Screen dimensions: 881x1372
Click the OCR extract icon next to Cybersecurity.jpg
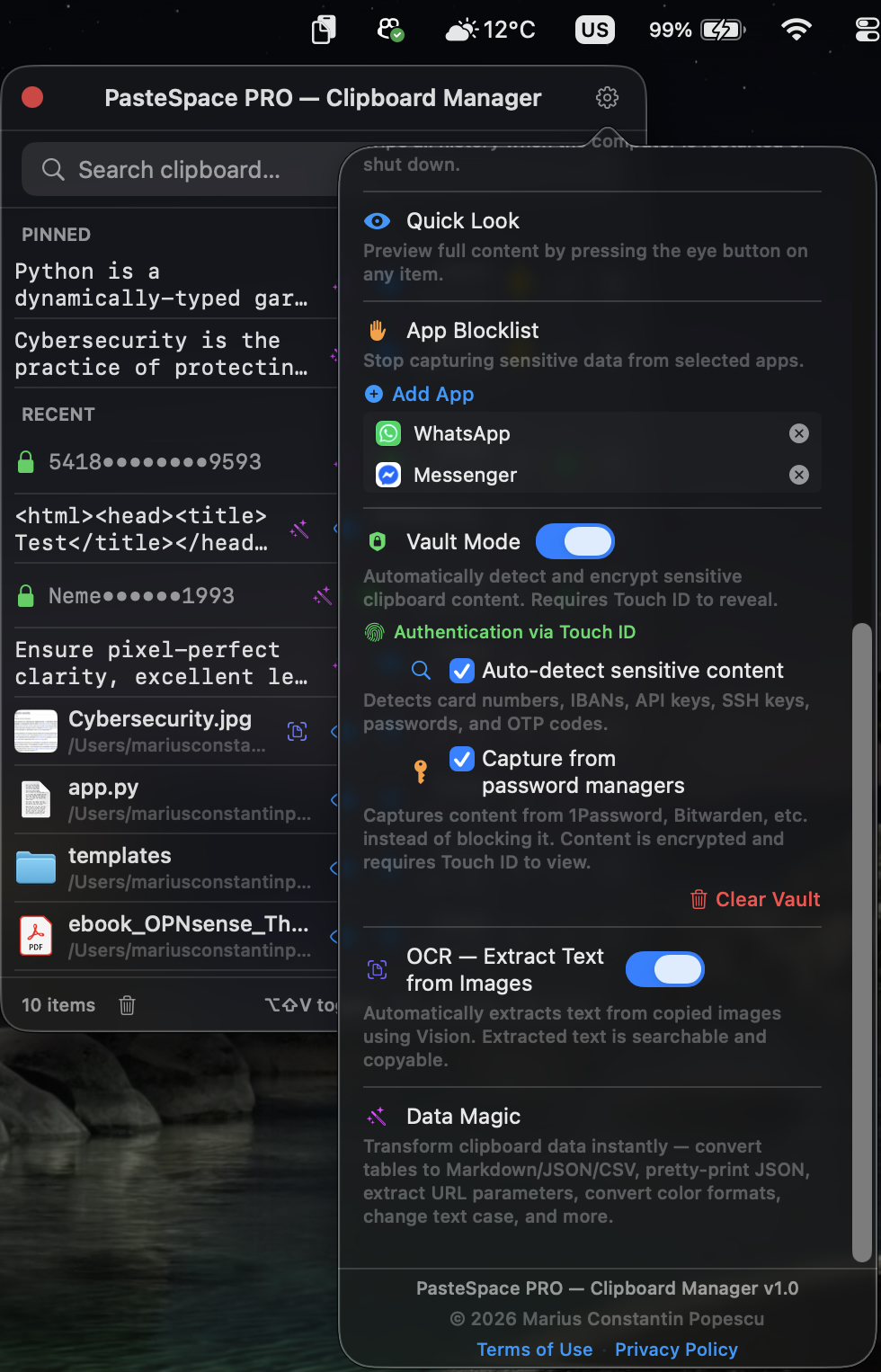(298, 731)
